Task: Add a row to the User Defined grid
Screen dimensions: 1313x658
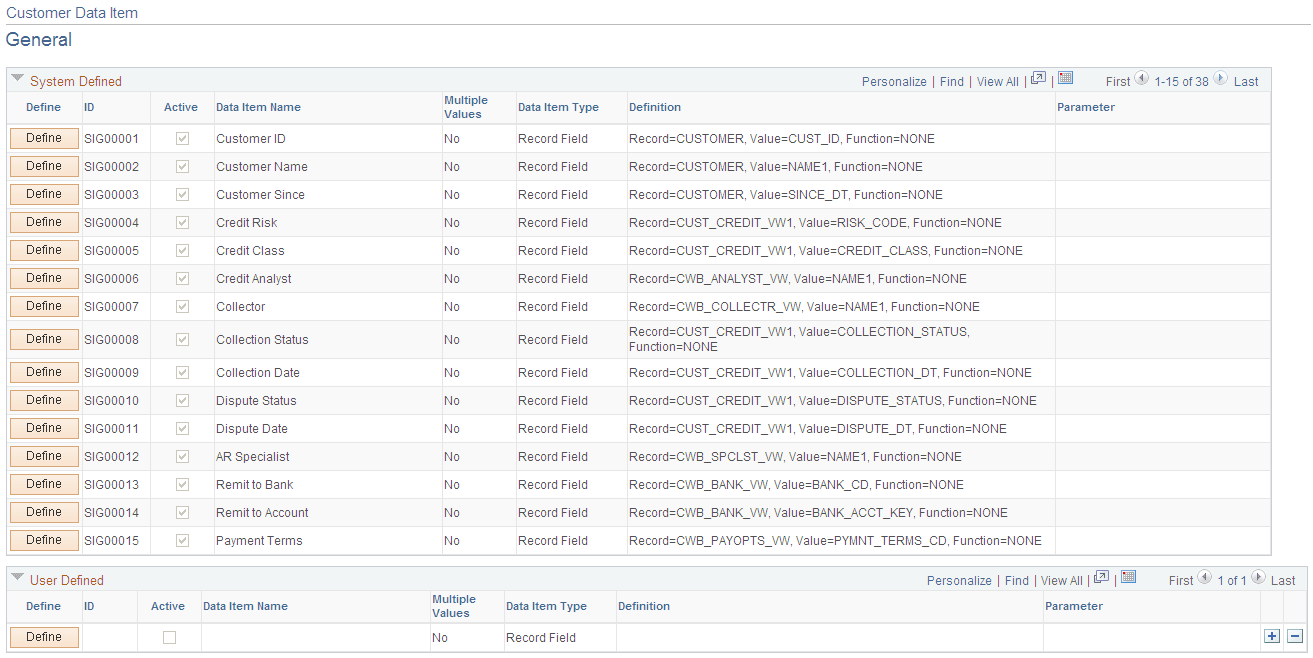Action: pyautogui.click(x=1272, y=636)
